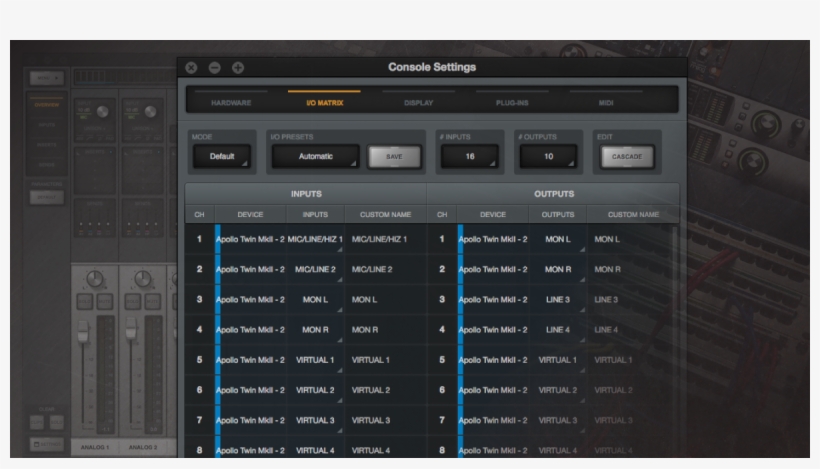Click input row 6 device Apollo Twin MkII - 2
Screen dimensions: 820x469
(x=250, y=390)
